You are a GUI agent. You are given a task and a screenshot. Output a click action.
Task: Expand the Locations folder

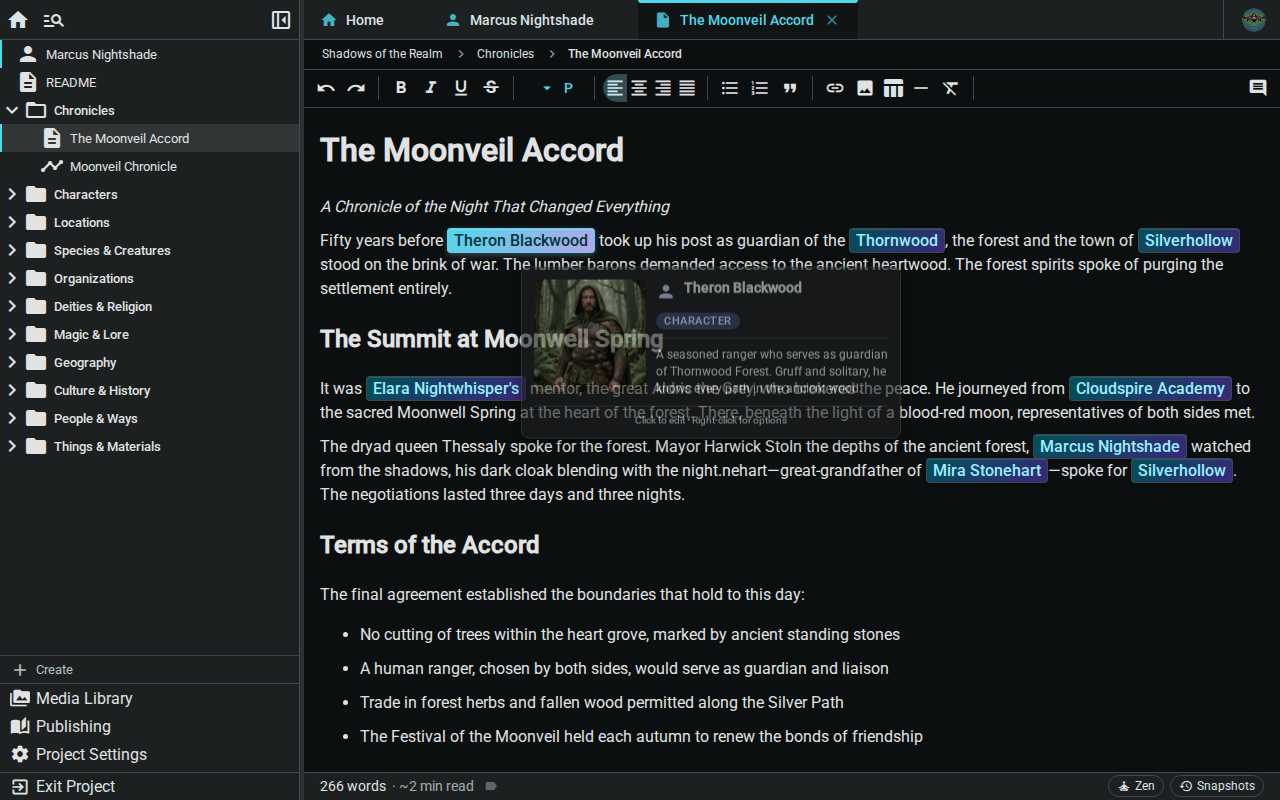pyautogui.click(x=12, y=222)
